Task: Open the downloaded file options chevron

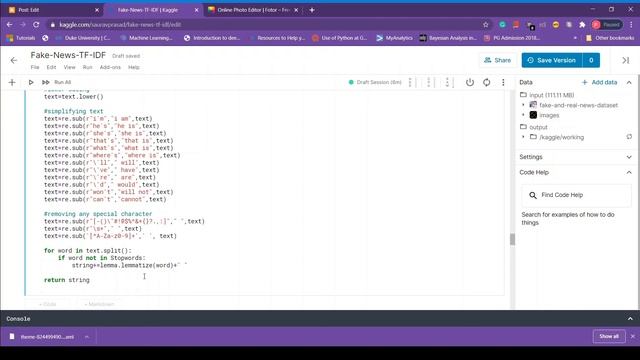Action: (87, 337)
